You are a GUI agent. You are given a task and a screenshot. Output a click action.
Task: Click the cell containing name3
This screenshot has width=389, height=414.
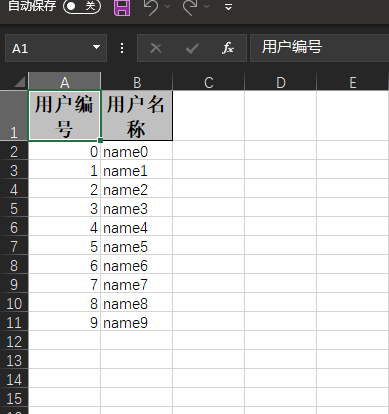(x=136, y=207)
